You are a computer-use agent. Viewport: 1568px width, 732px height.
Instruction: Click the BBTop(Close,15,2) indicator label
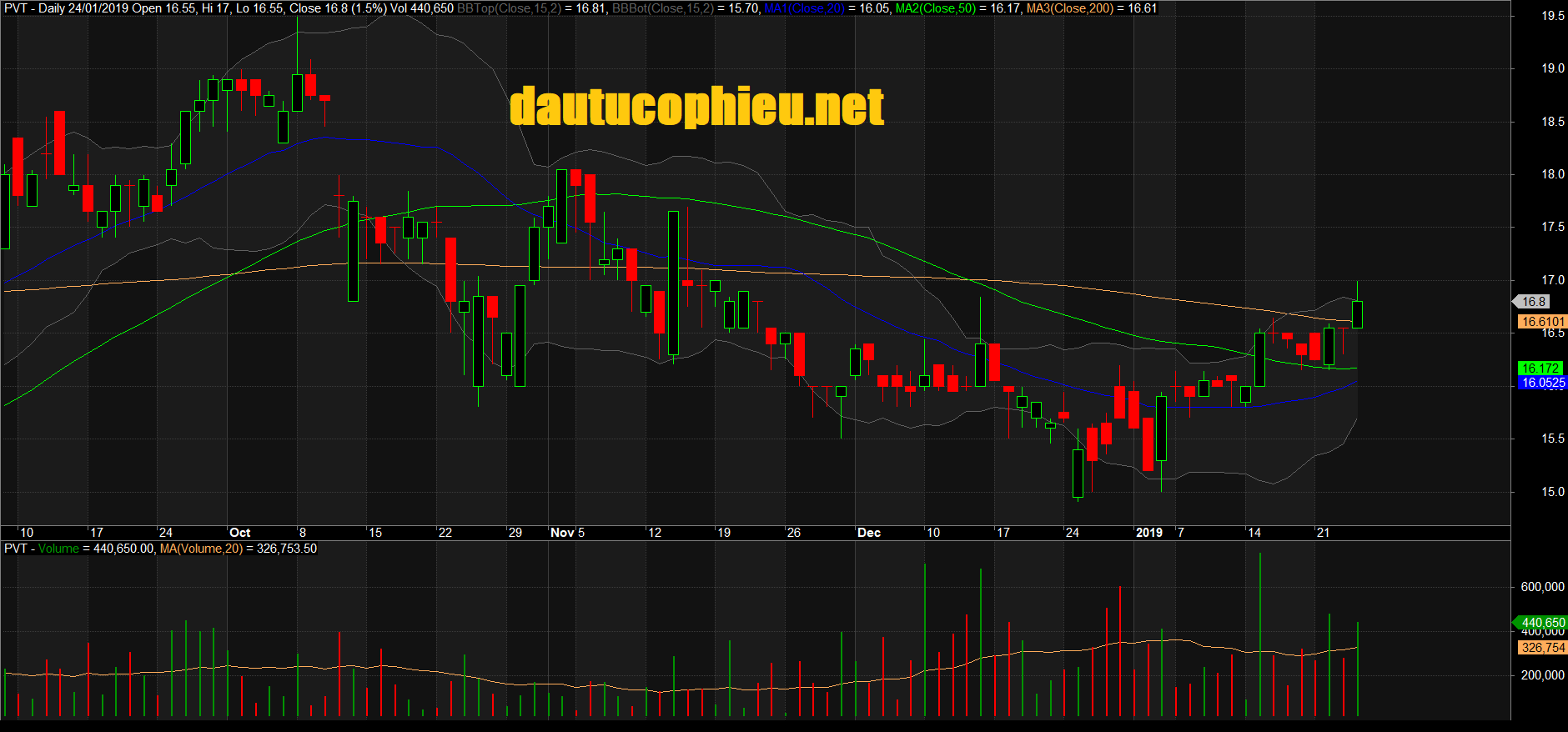coord(509,8)
